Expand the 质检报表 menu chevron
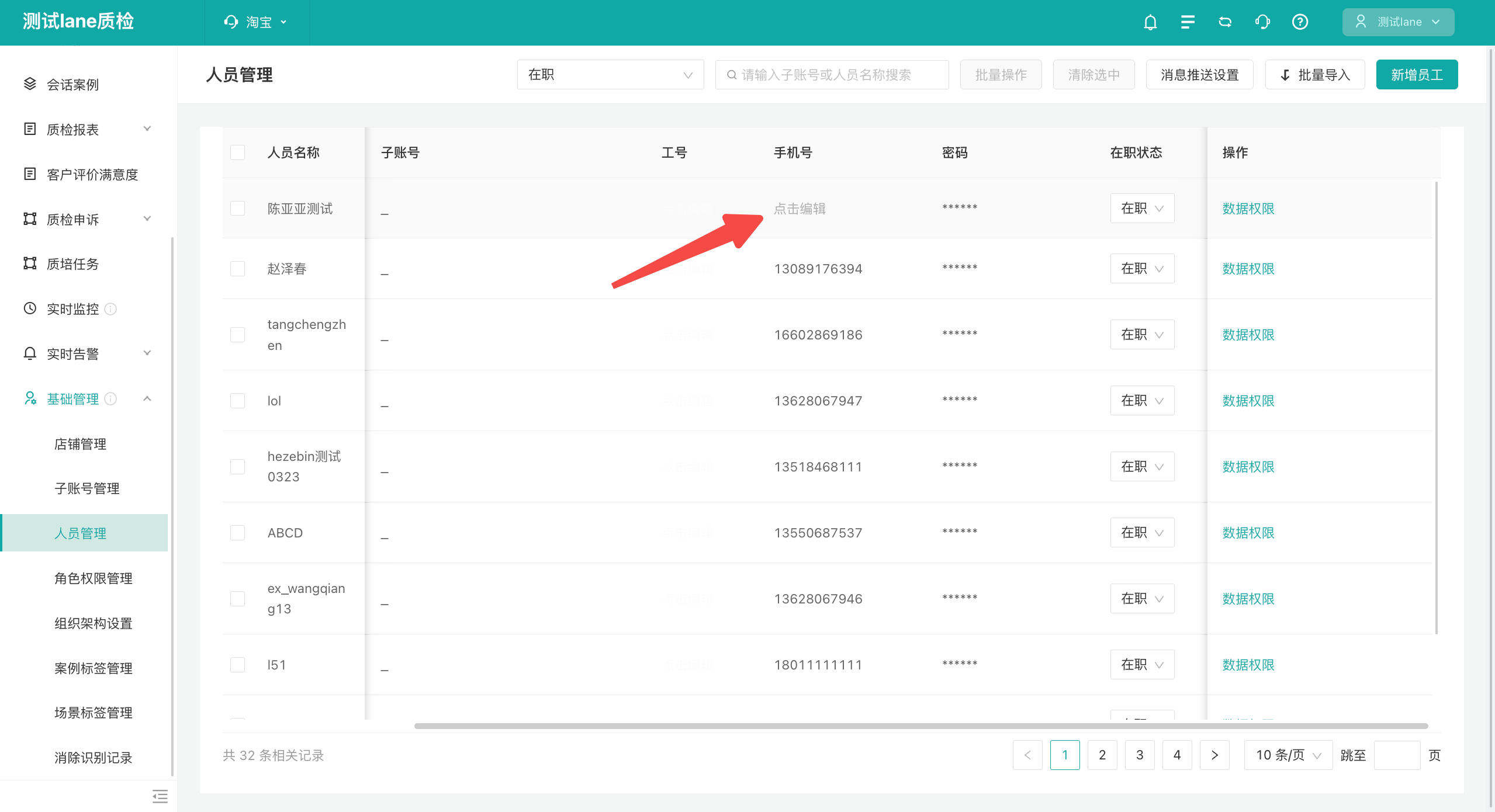 click(x=147, y=129)
